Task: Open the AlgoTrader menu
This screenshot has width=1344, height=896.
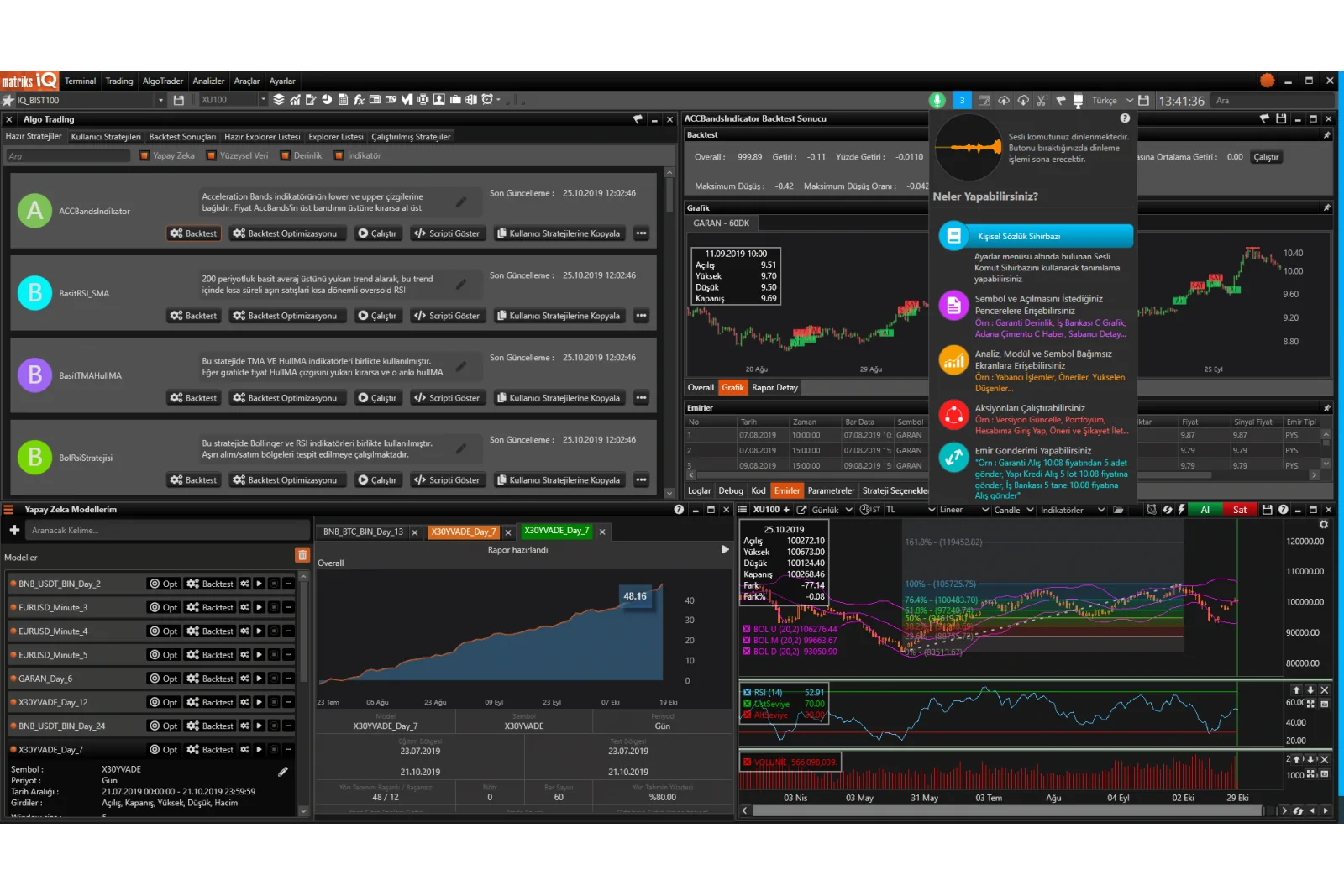Action: [162, 81]
